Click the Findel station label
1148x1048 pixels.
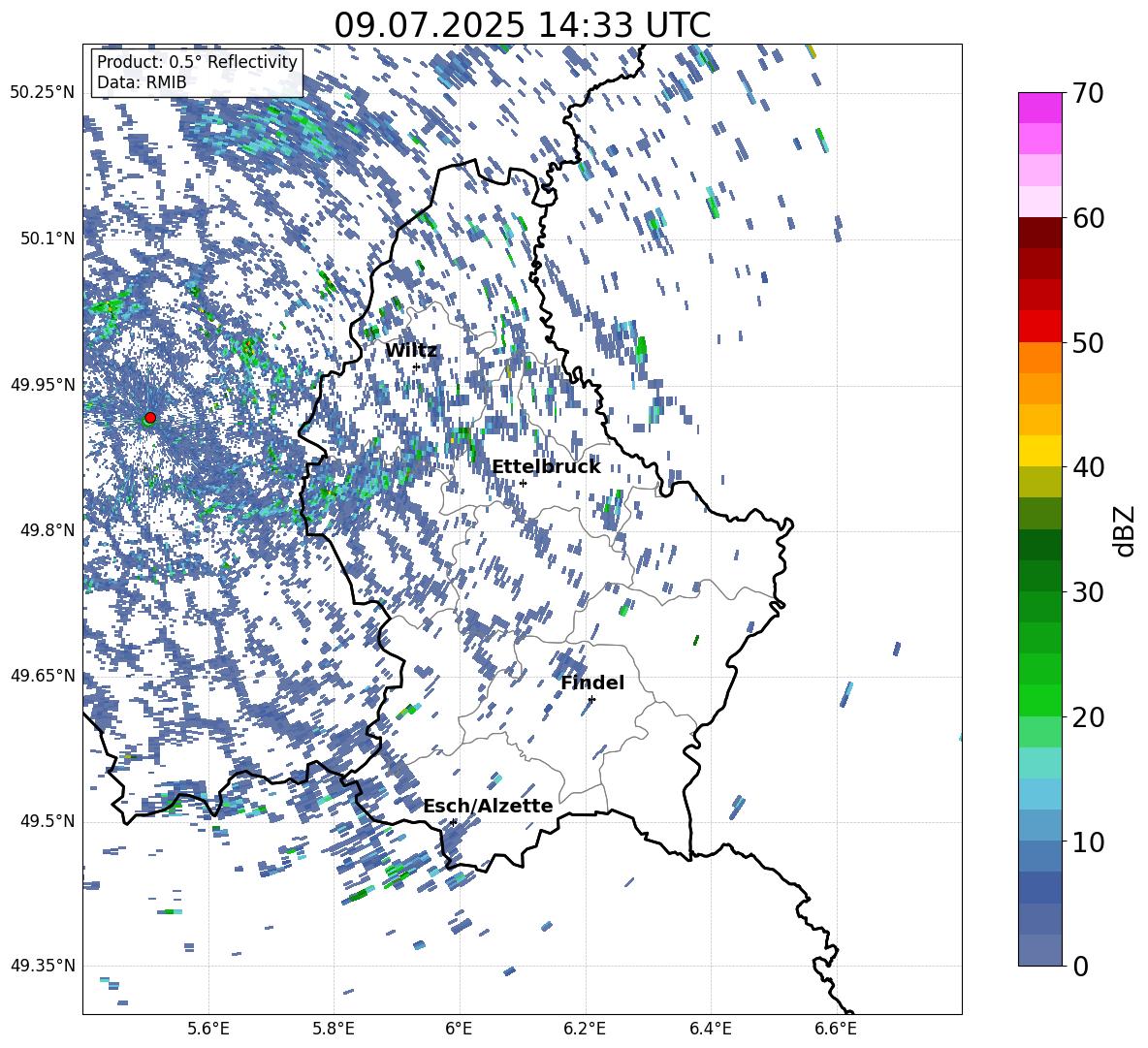click(x=592, y=683)
